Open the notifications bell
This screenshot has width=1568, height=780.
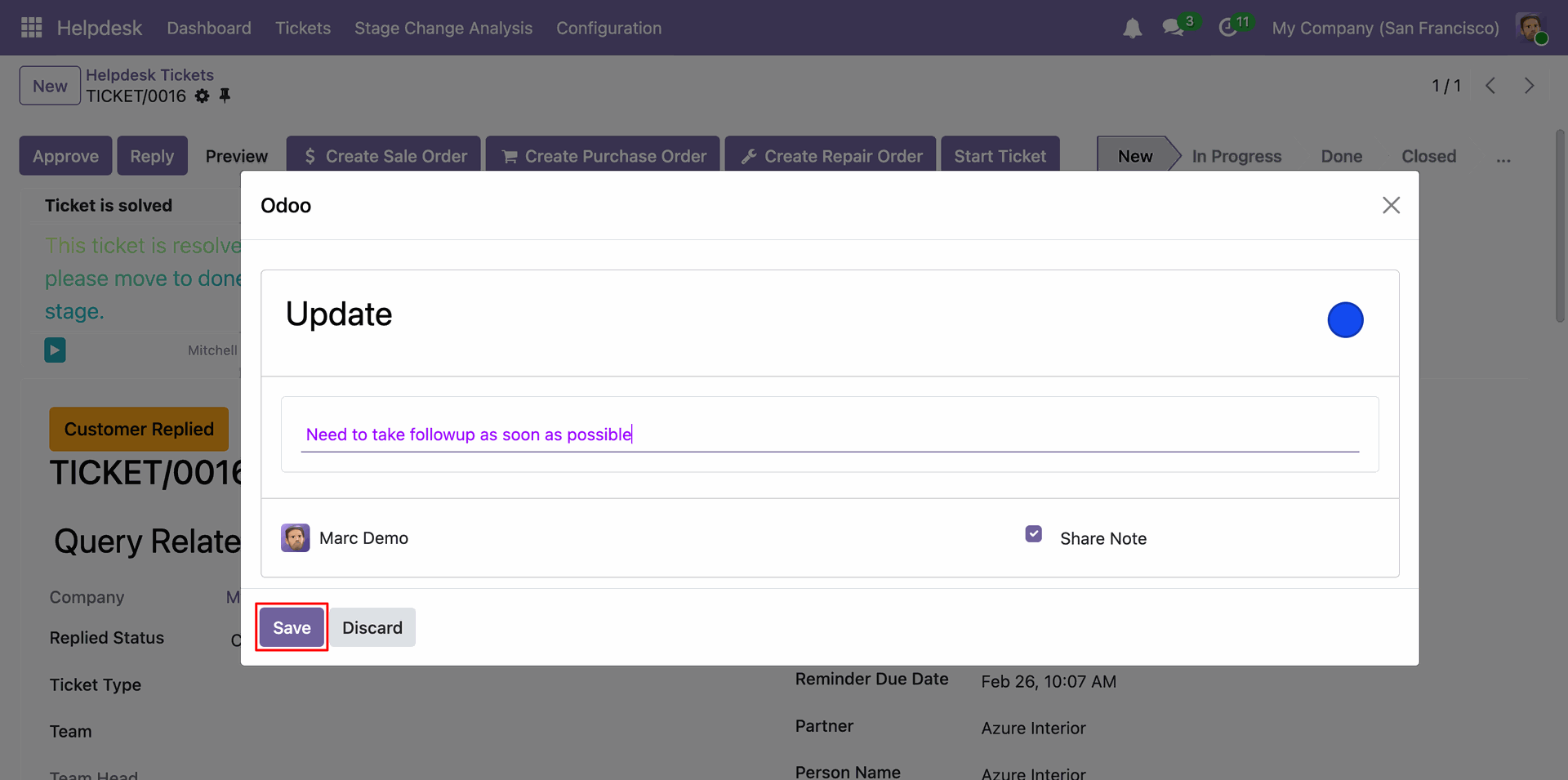coord(1132,29)
